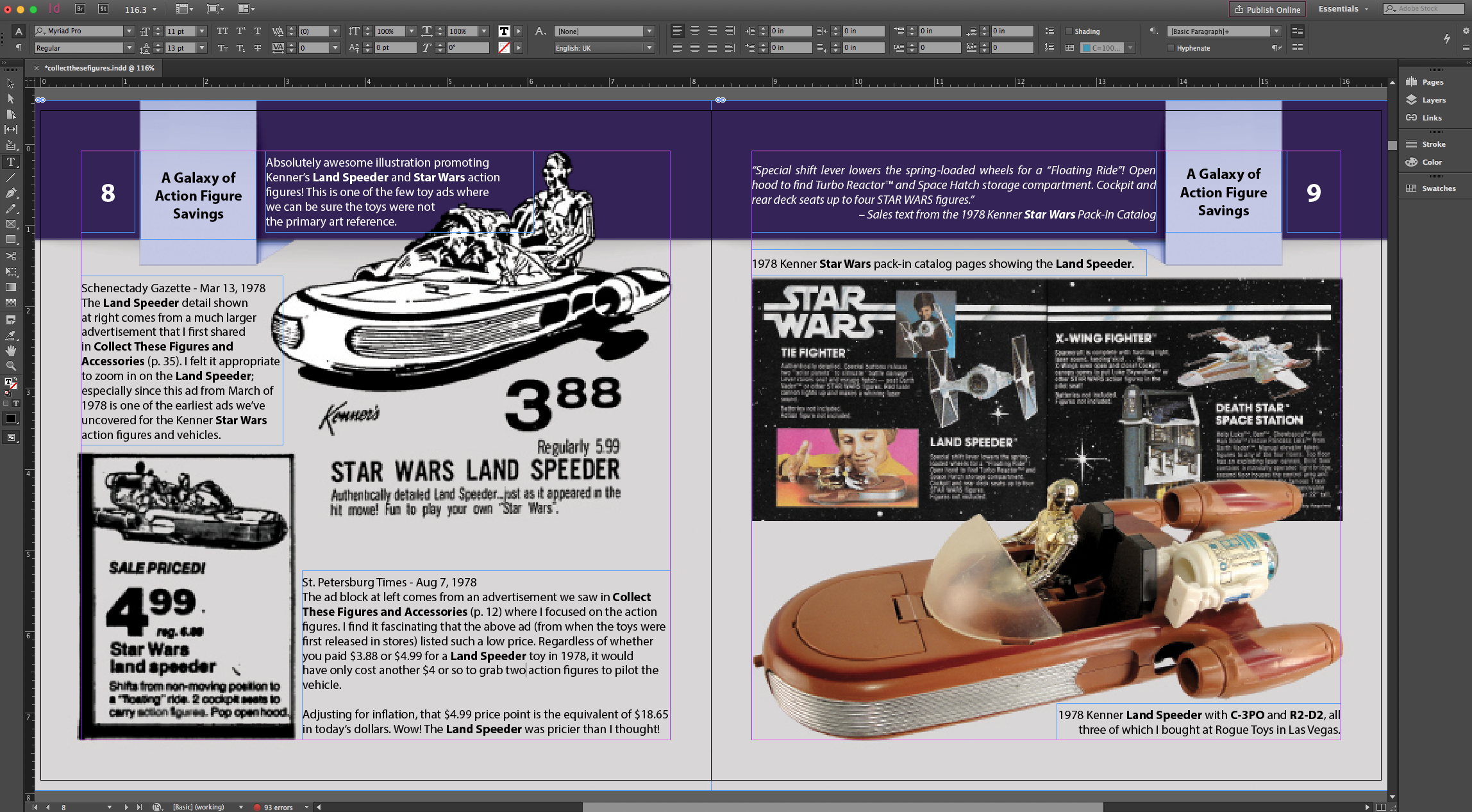This screenshot has height=812, width=1472.
Task: Select the Rectangle Frame tool
Action: (11, 224)
